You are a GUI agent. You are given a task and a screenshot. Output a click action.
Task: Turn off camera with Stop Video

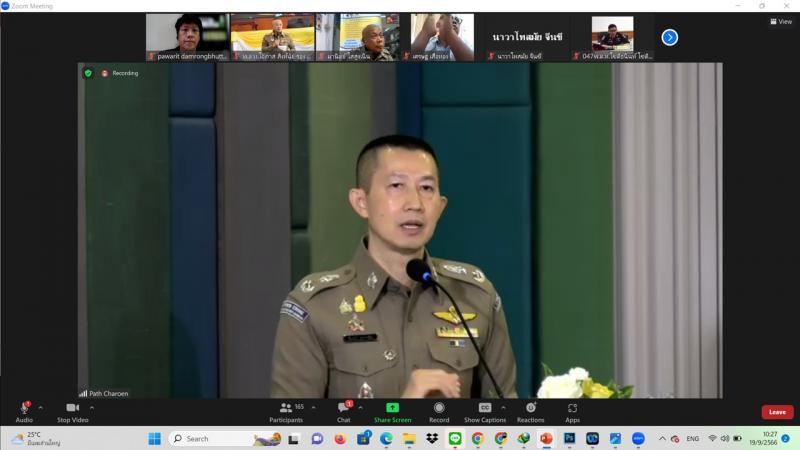click(x=72, y=412)
